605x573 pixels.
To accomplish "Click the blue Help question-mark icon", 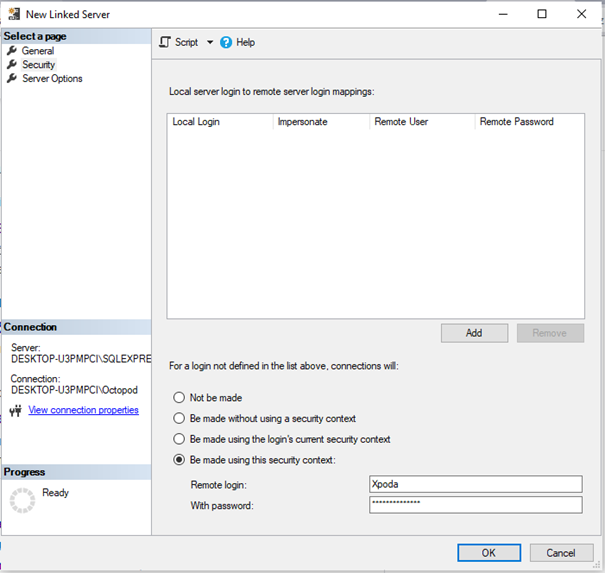I will (226, 42).
